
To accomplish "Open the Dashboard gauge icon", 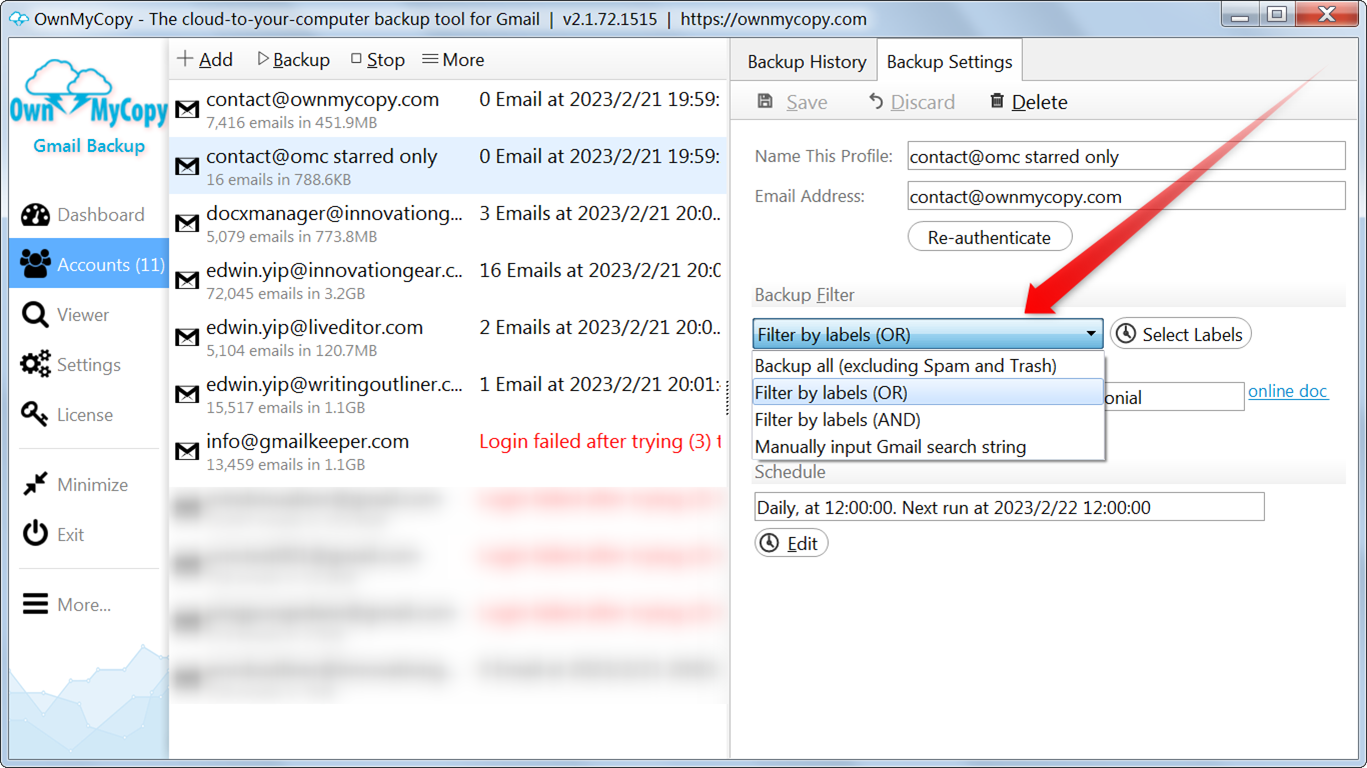I will pos(35,215).
